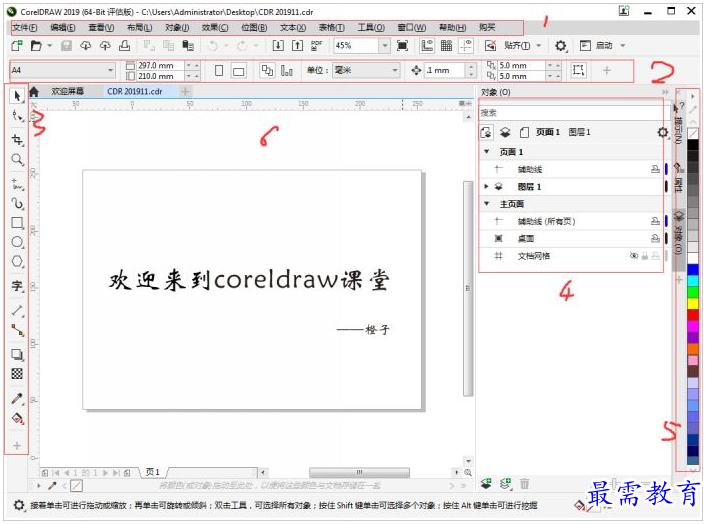Click delete trash button in Objects docker
The image size is (709, 525).
point(524,483)
